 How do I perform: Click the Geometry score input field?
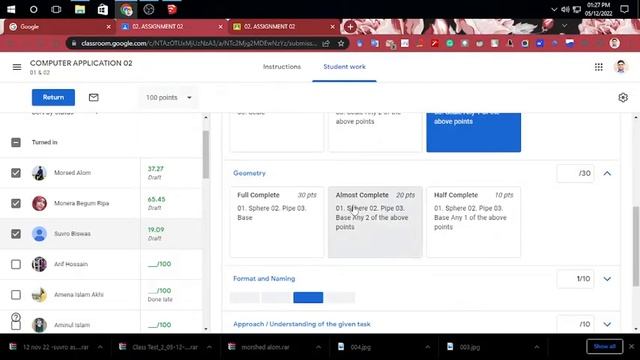pos(575,173)
